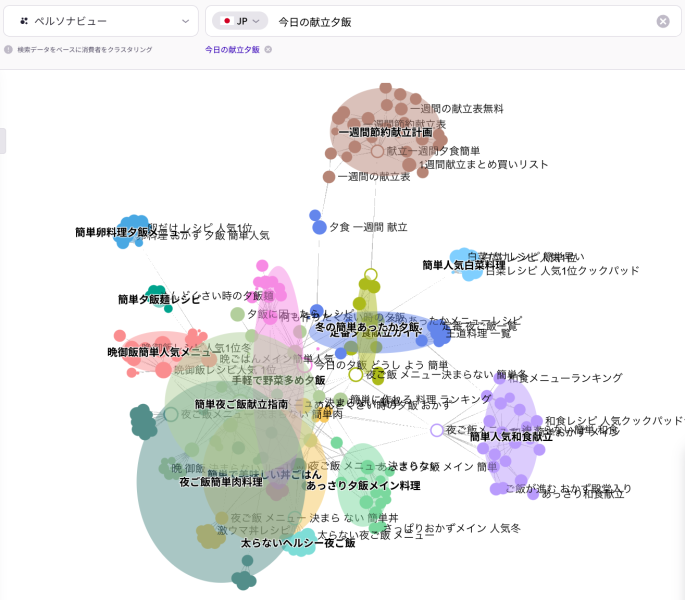Click the persona view icon in the dropdown

[x=23, y=21]
